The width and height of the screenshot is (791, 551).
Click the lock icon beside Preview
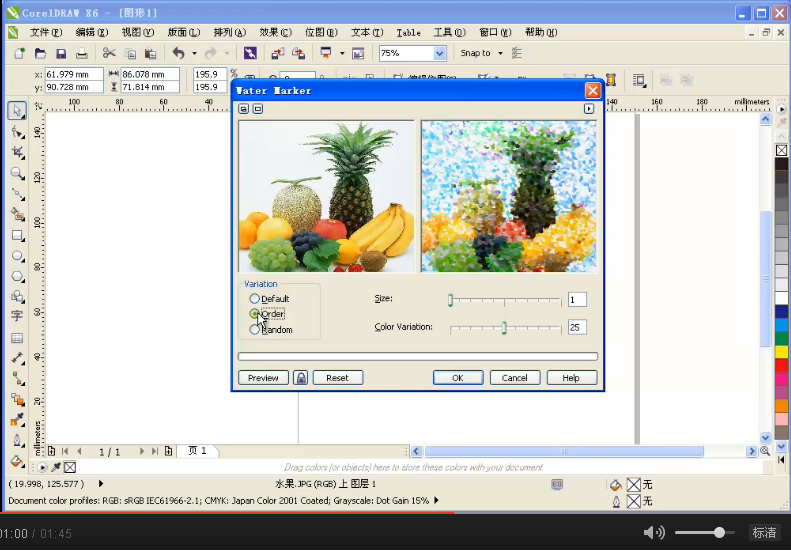tap(301, 378)
